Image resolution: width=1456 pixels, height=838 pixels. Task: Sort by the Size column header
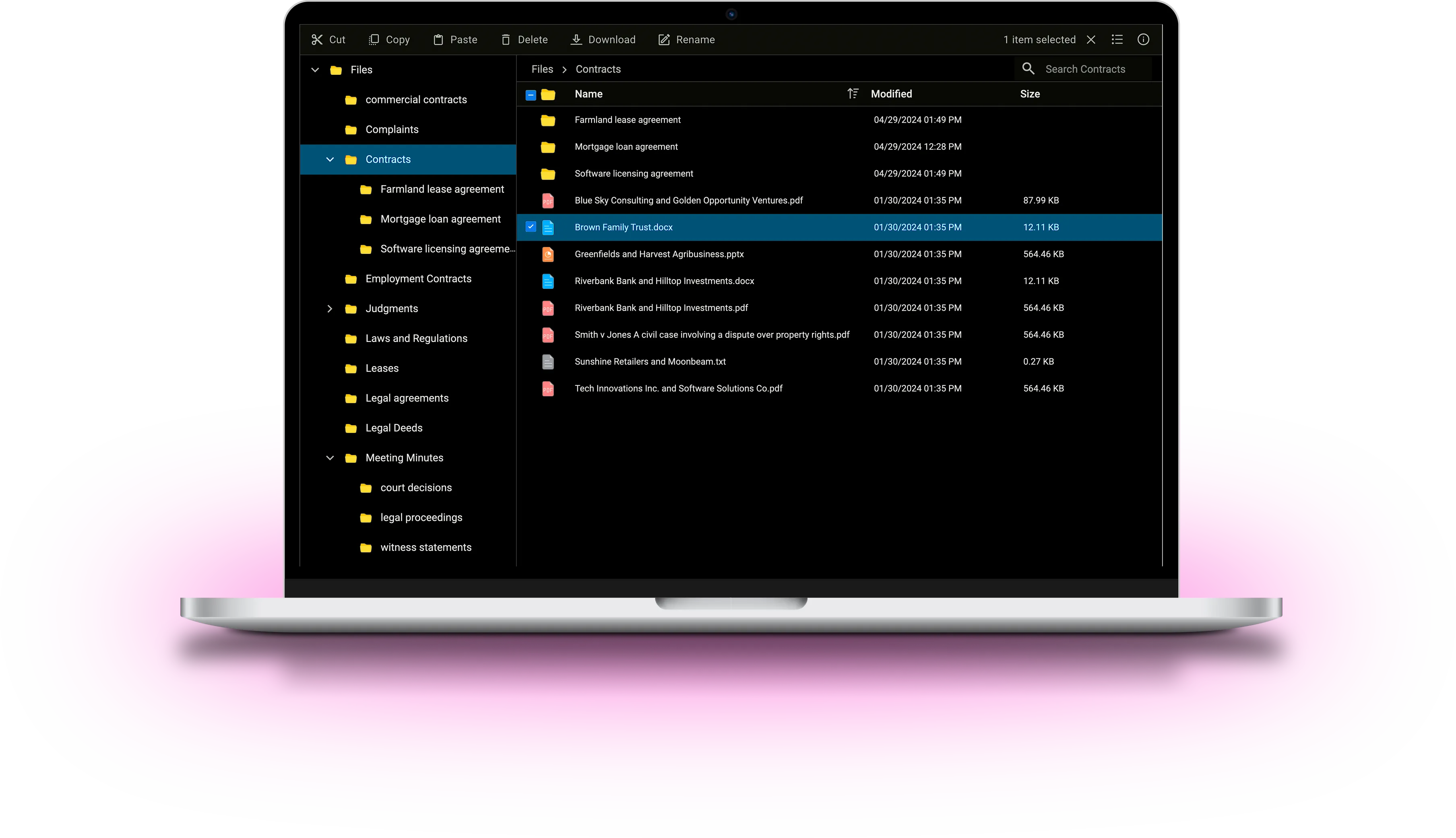click(x=1029, y=94)
